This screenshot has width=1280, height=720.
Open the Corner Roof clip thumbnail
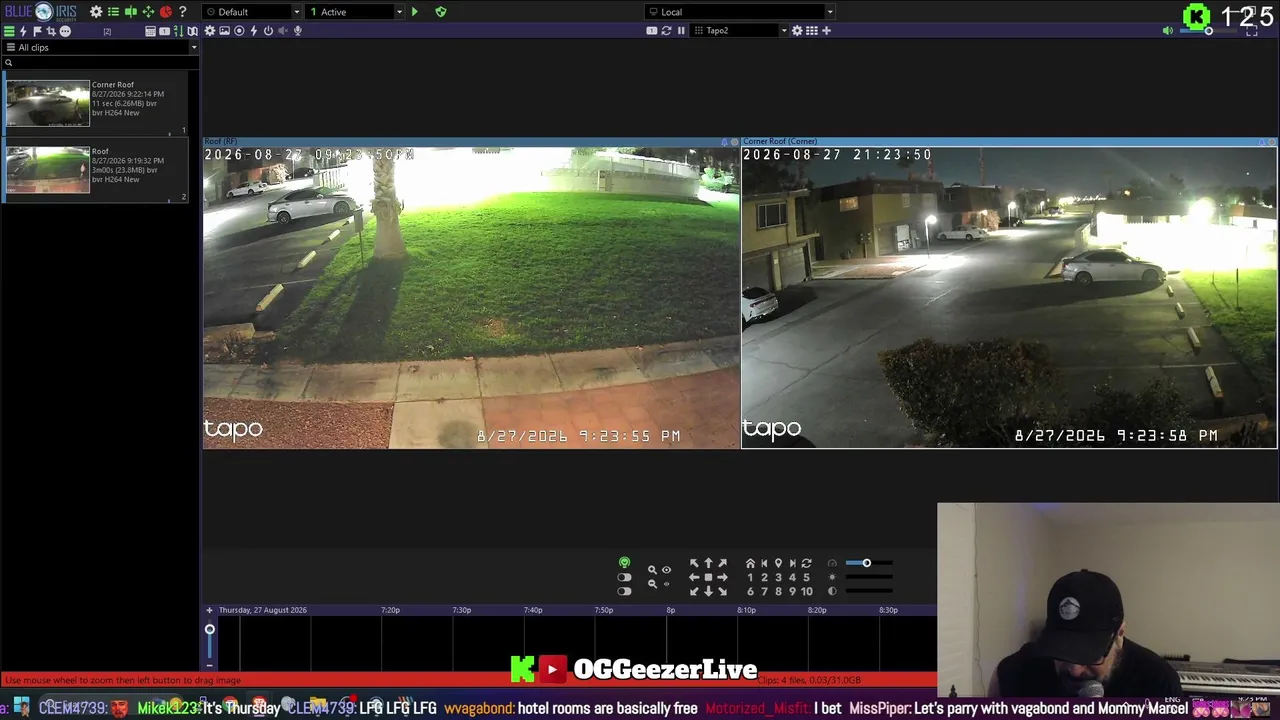[48, 103]
